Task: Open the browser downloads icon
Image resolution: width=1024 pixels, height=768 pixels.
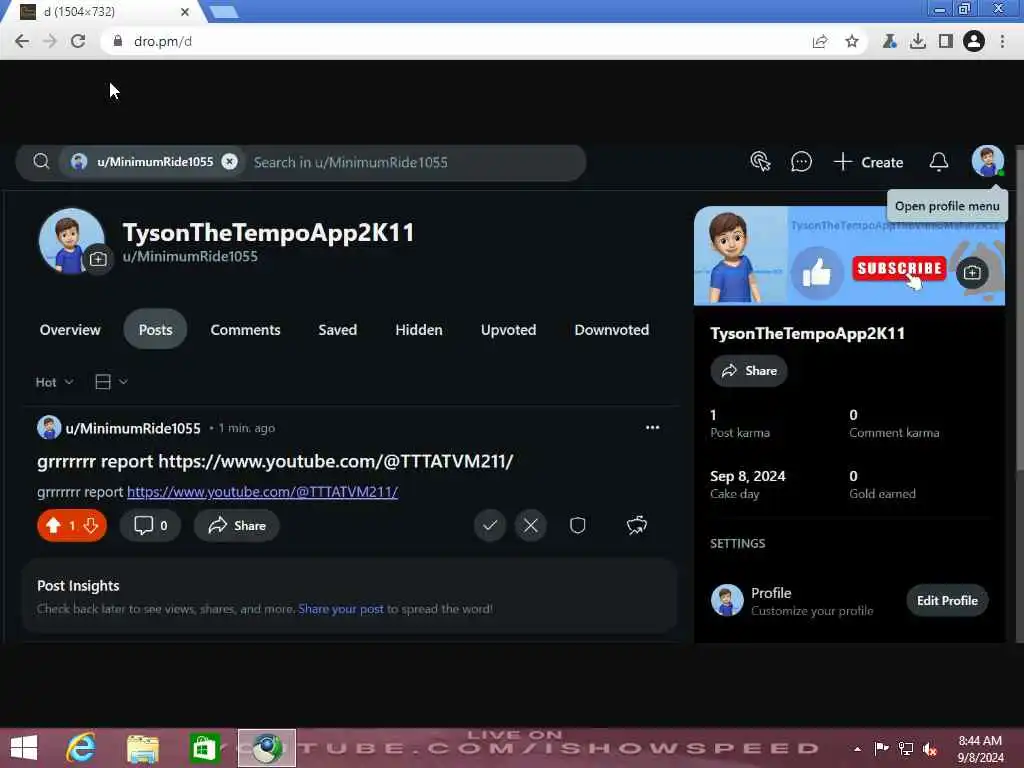Action: click(x=918, y=41)
